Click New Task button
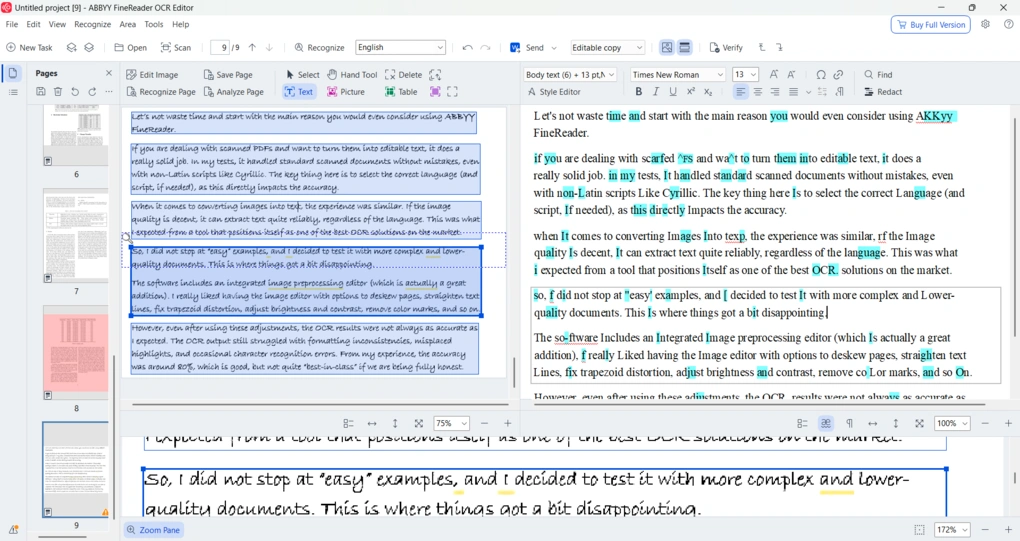 point(29,47)
